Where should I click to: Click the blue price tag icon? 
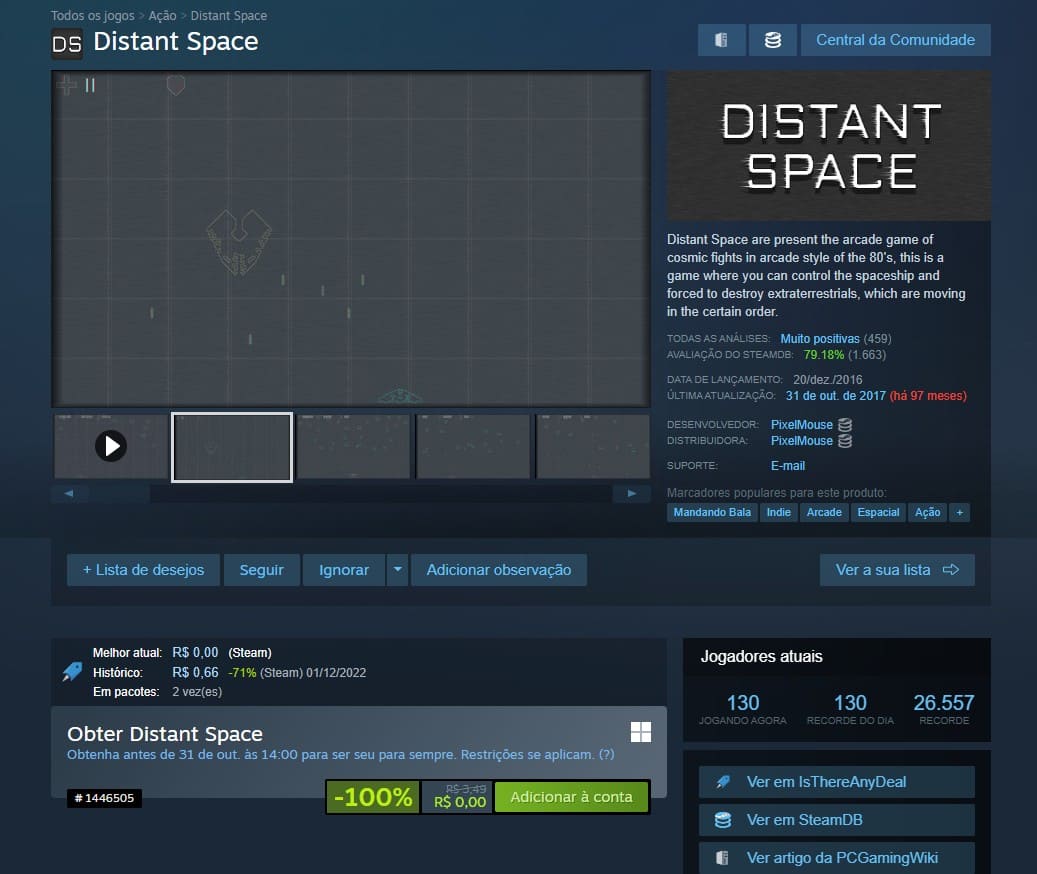[72, 672]
